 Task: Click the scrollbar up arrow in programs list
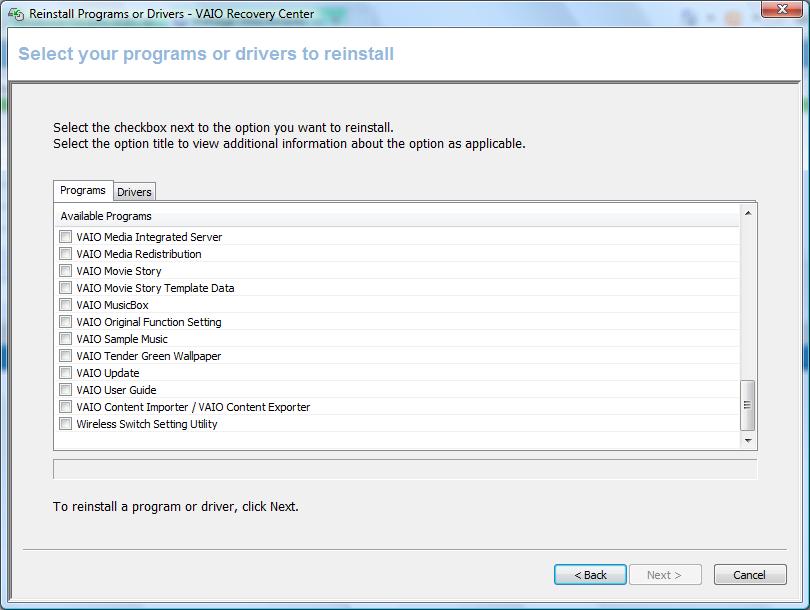(x=747, y=213)
